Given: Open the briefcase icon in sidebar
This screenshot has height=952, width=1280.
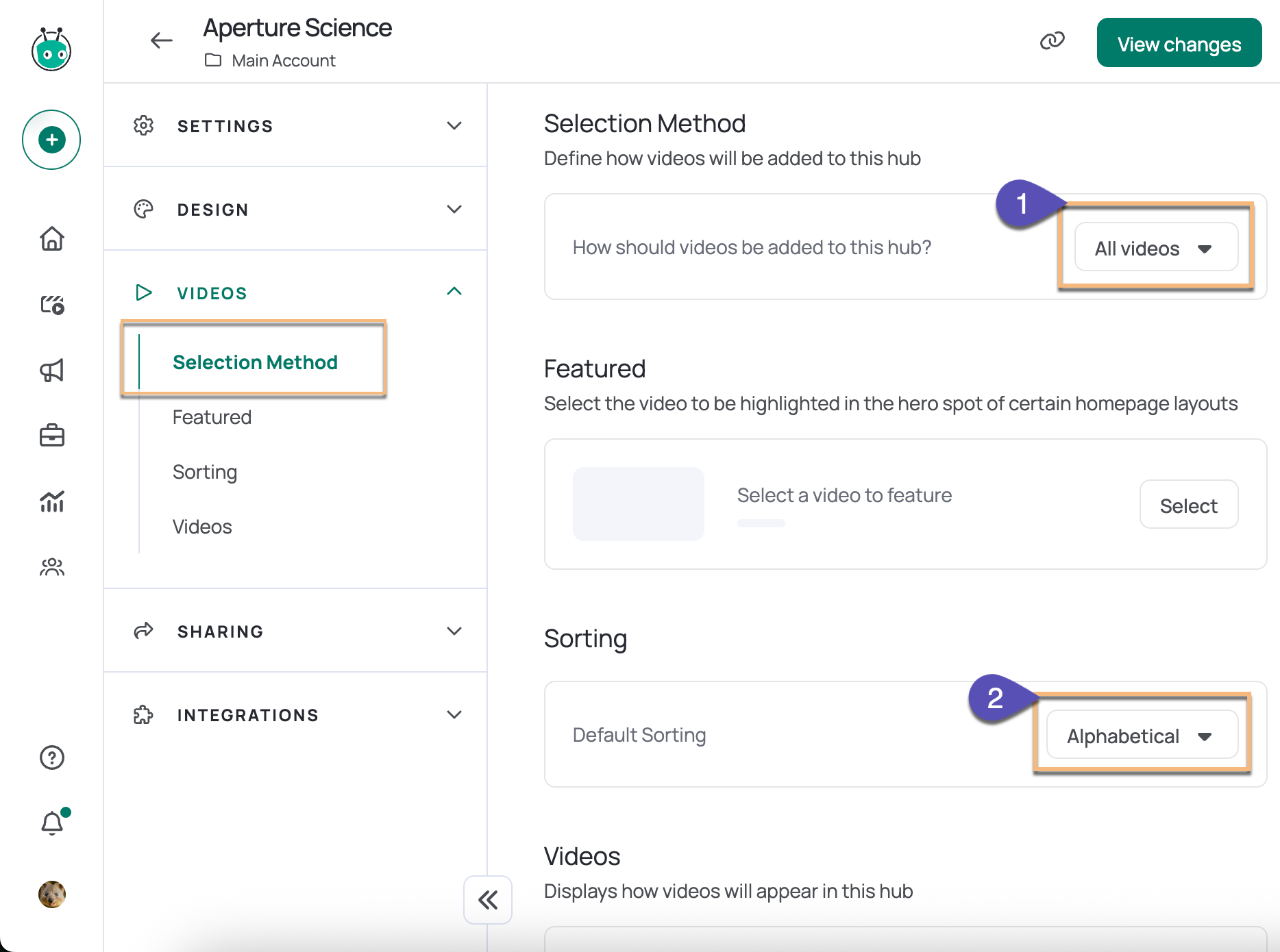Looking at the screenshot, I should [x=52, y=436].
